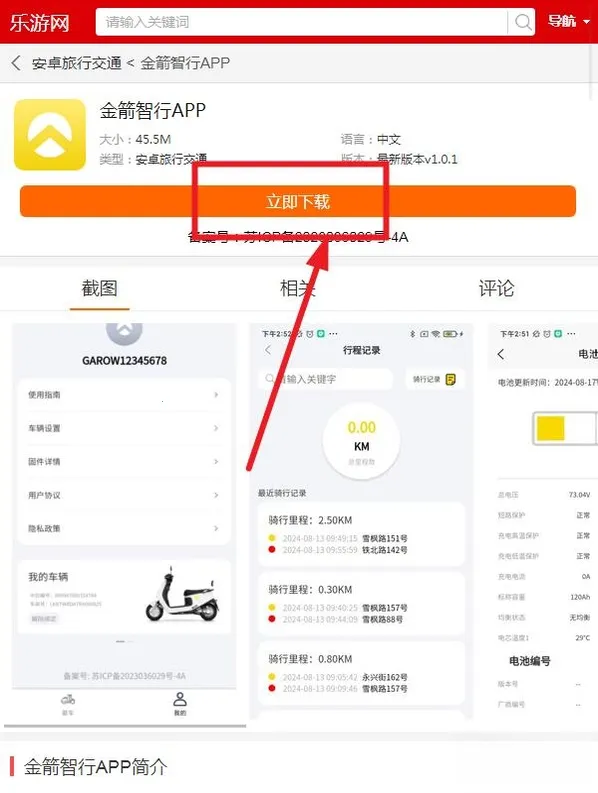Click the yellow battery level indicator

click(x=550, y=428)
